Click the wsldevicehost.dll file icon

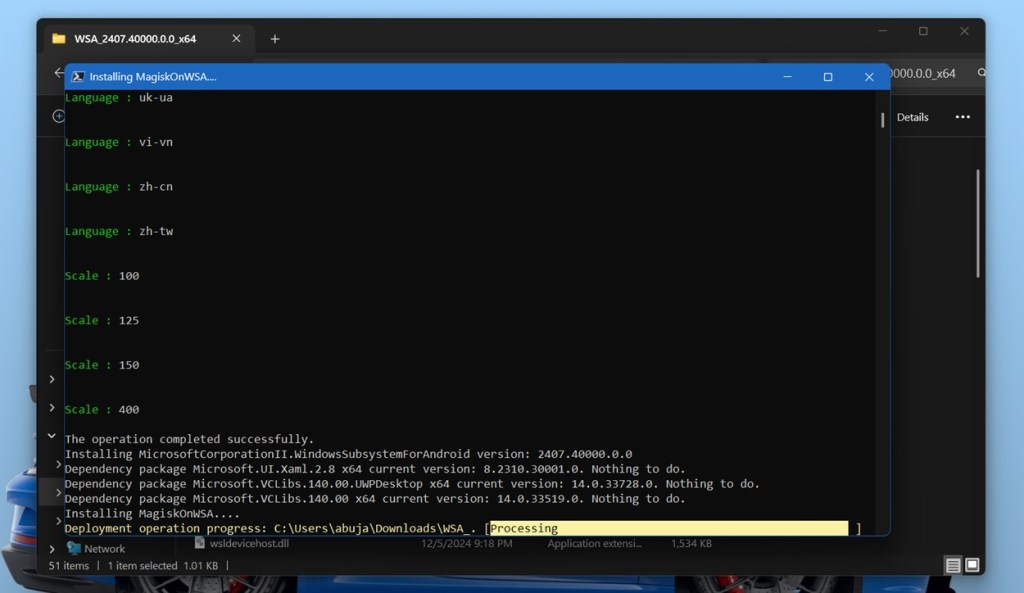click(200, 543)
